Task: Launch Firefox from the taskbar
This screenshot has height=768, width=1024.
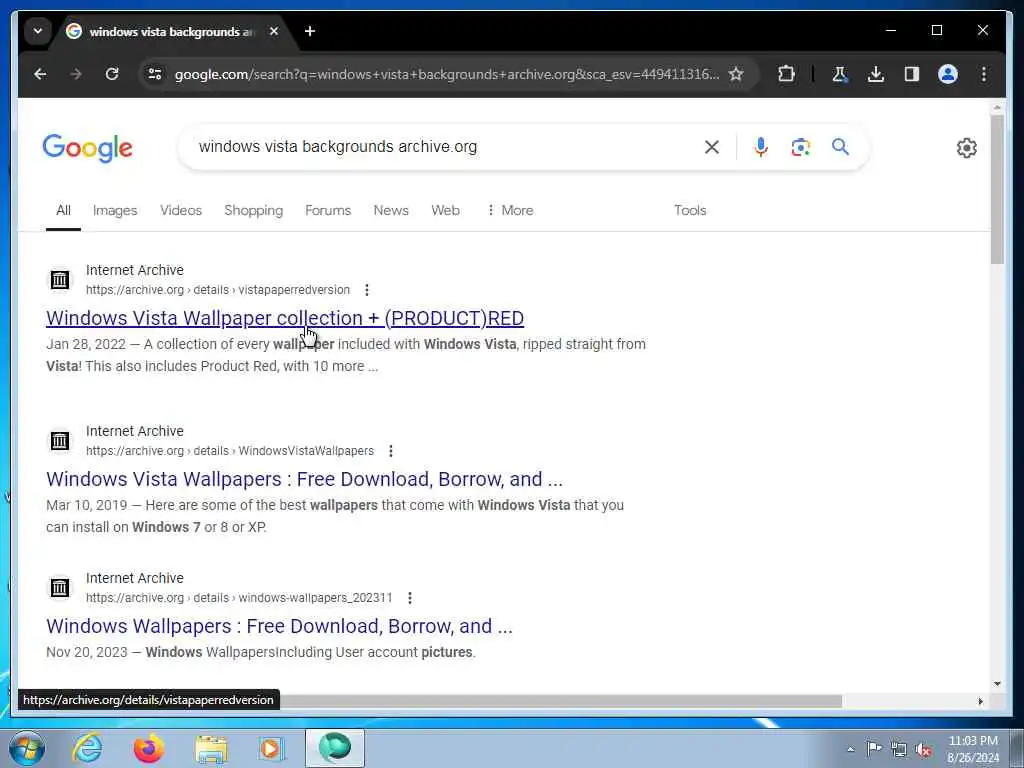Action: coord(148,748)
